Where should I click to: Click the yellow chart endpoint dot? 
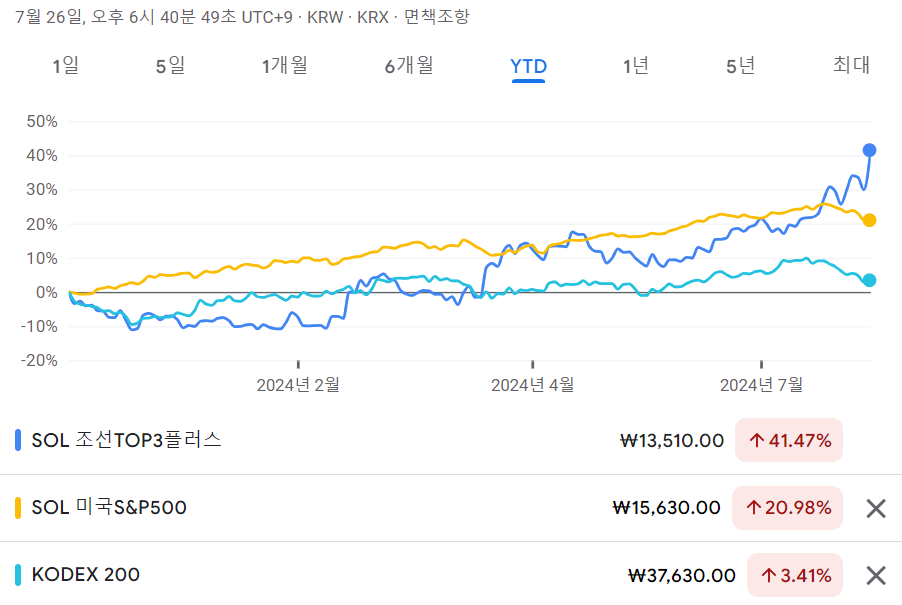click(869, 220)
